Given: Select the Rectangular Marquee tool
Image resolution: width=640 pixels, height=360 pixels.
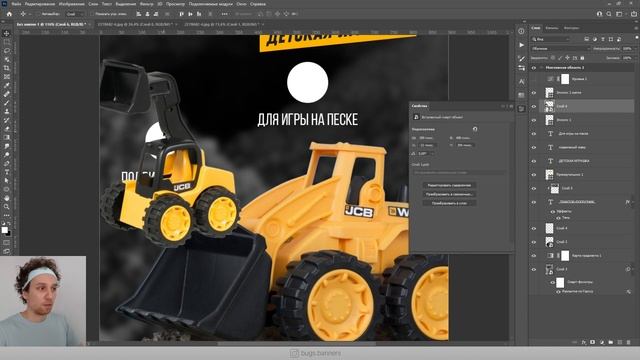Looking at the screenshot, I should tap(7, 42).
